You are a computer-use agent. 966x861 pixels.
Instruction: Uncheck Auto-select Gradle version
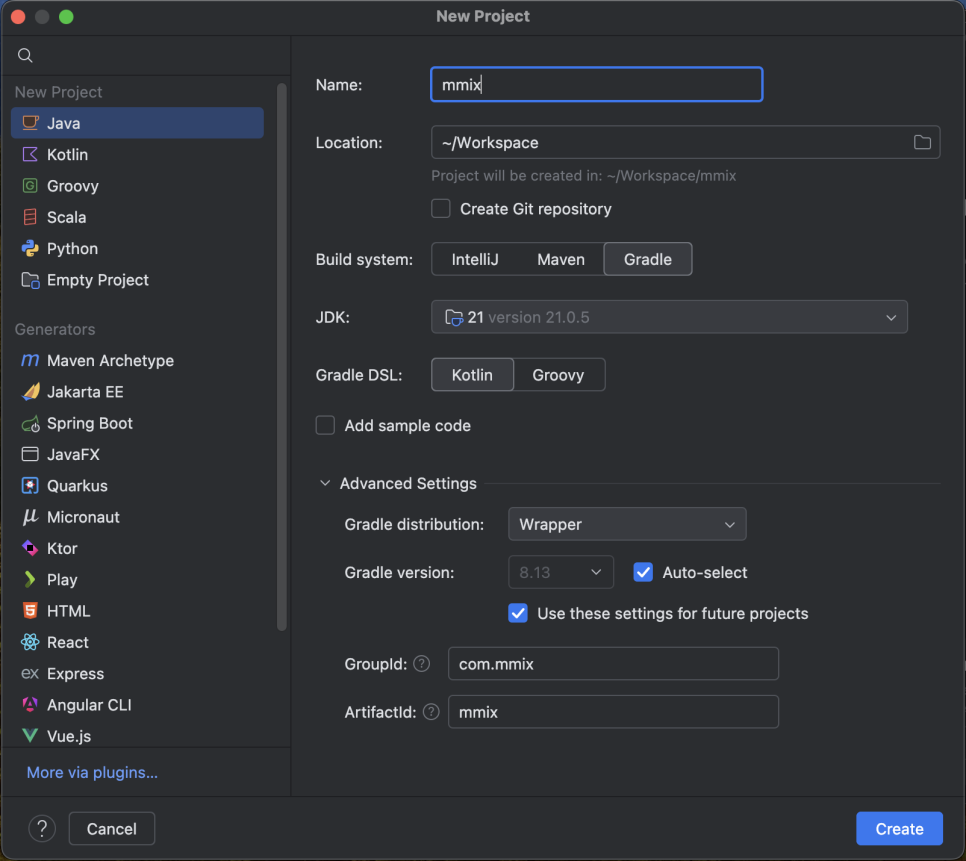click(643, 572)
